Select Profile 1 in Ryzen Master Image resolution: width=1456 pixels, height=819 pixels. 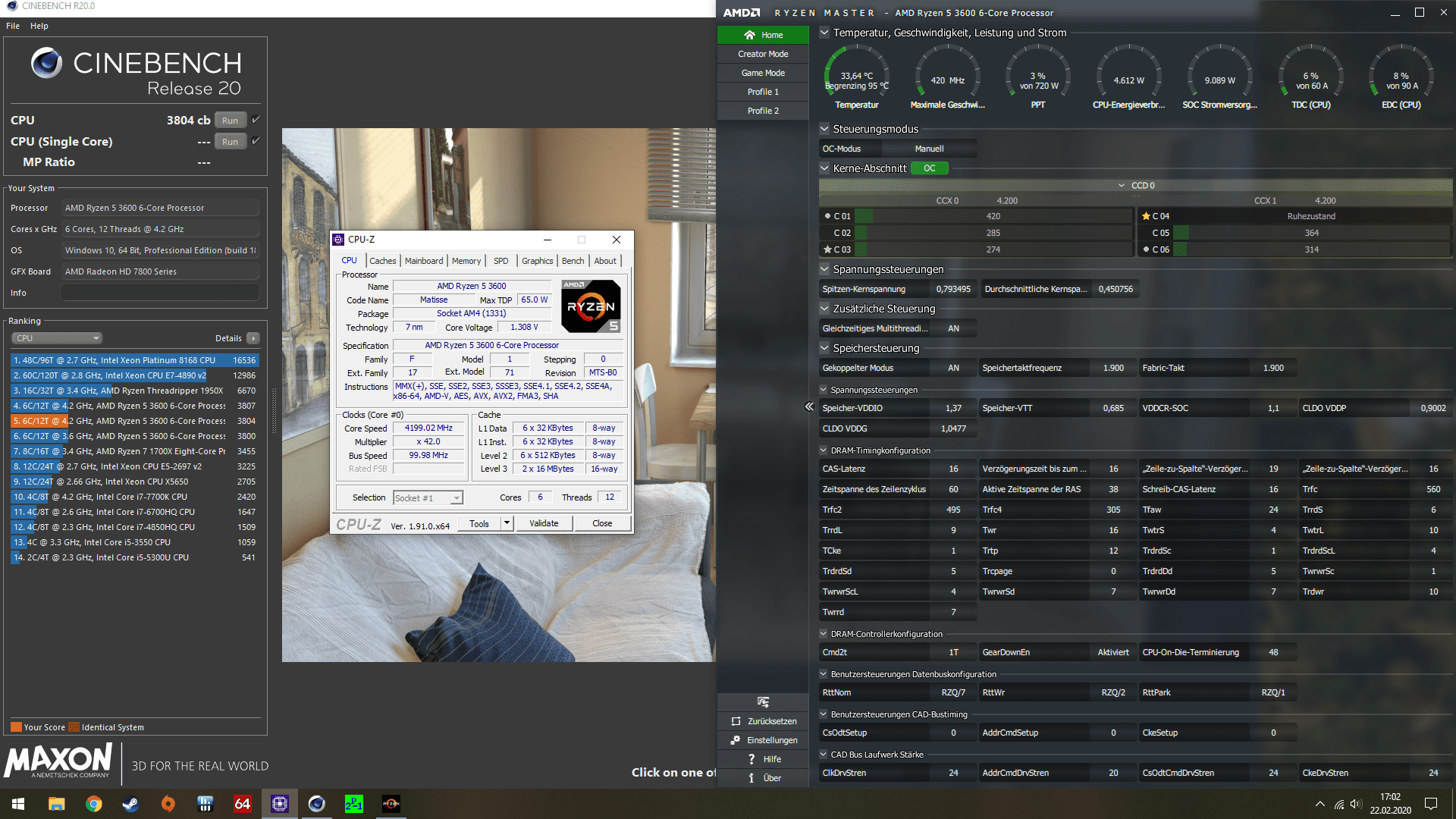[x=763, y=92]
